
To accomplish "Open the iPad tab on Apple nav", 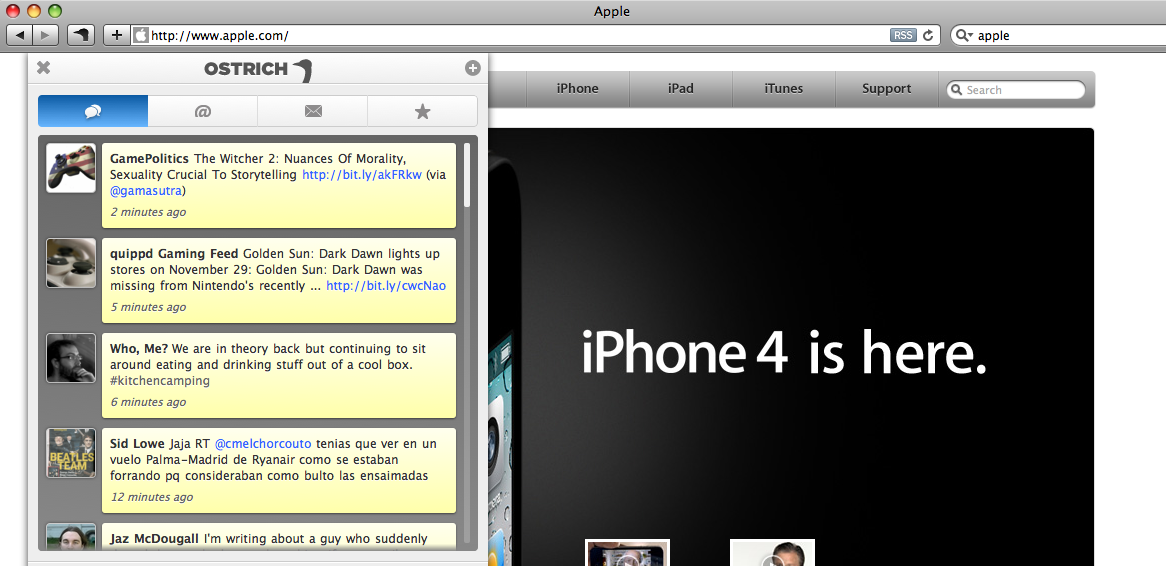I will click(680, 89).
